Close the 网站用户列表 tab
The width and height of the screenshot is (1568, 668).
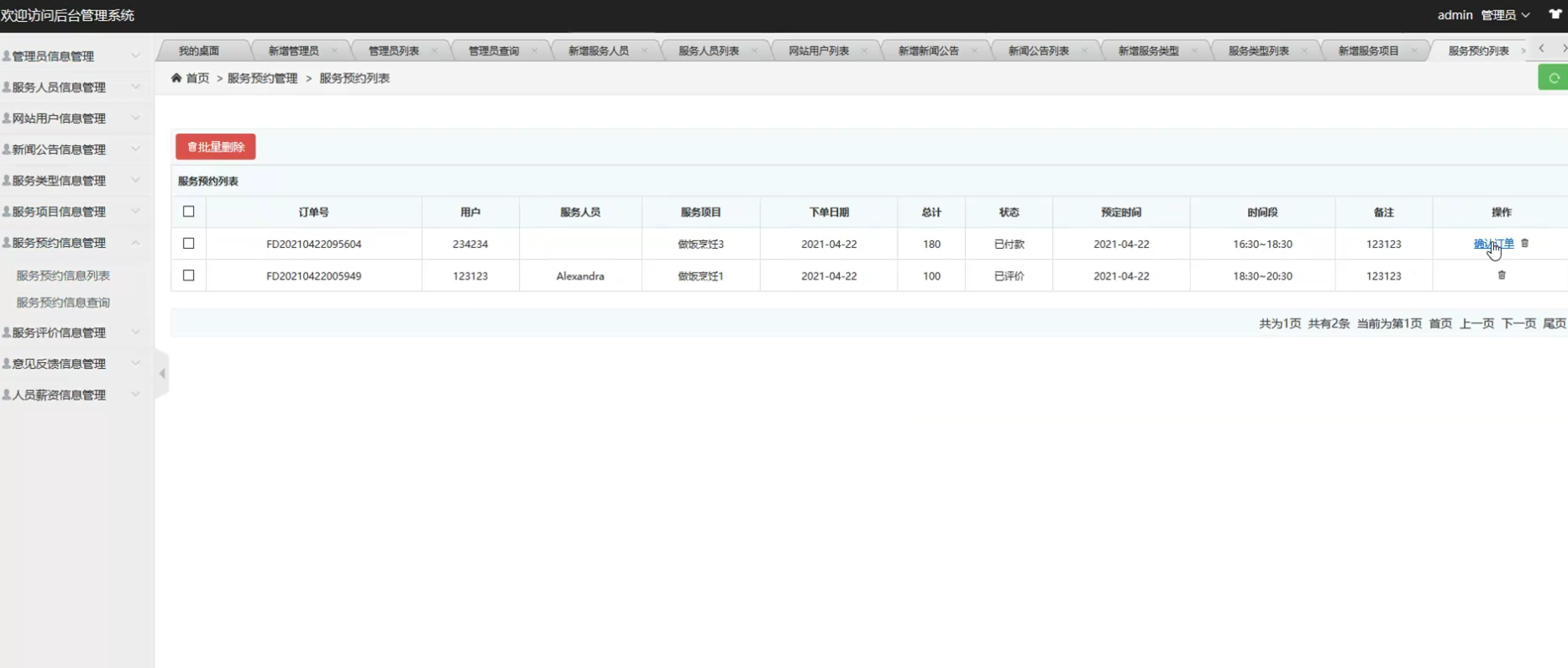864,51
